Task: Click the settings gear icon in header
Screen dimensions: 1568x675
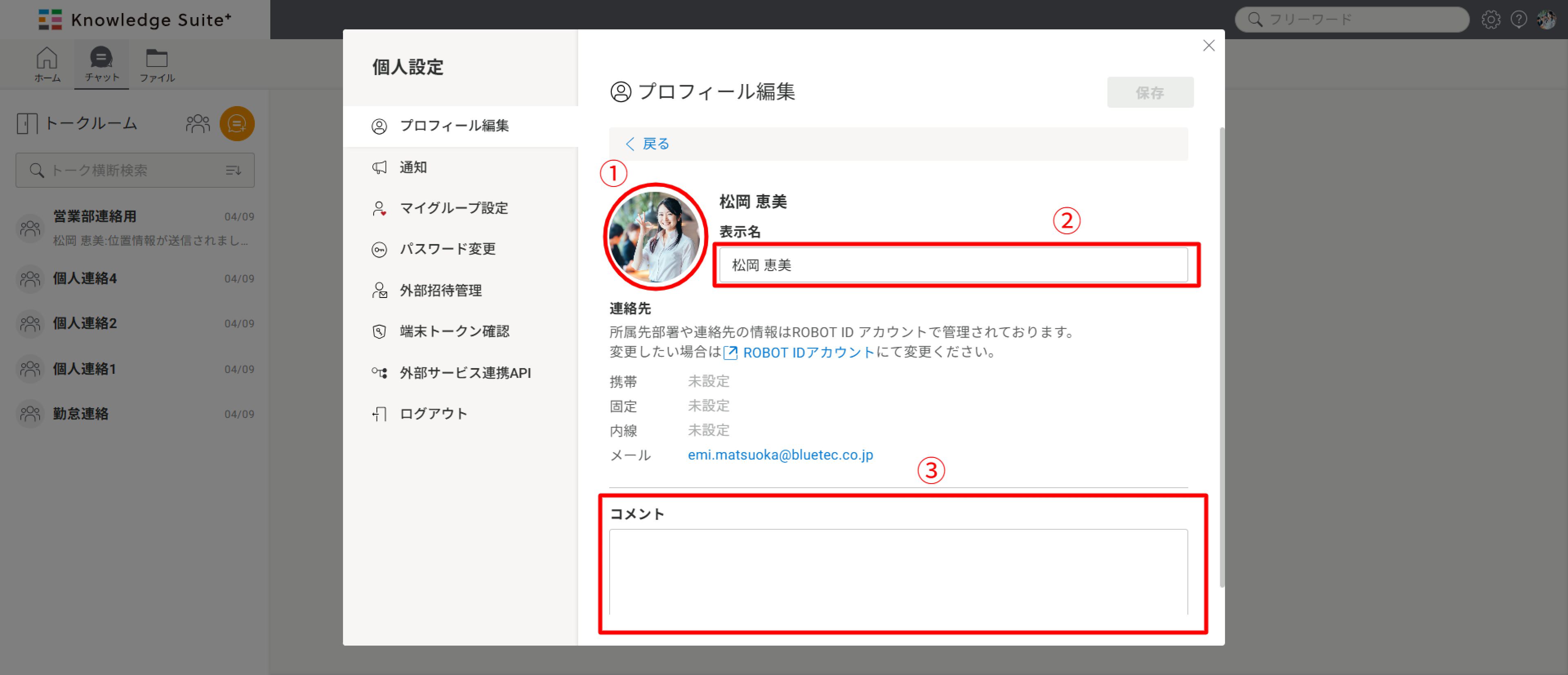Action: (x=1490, y=20)
